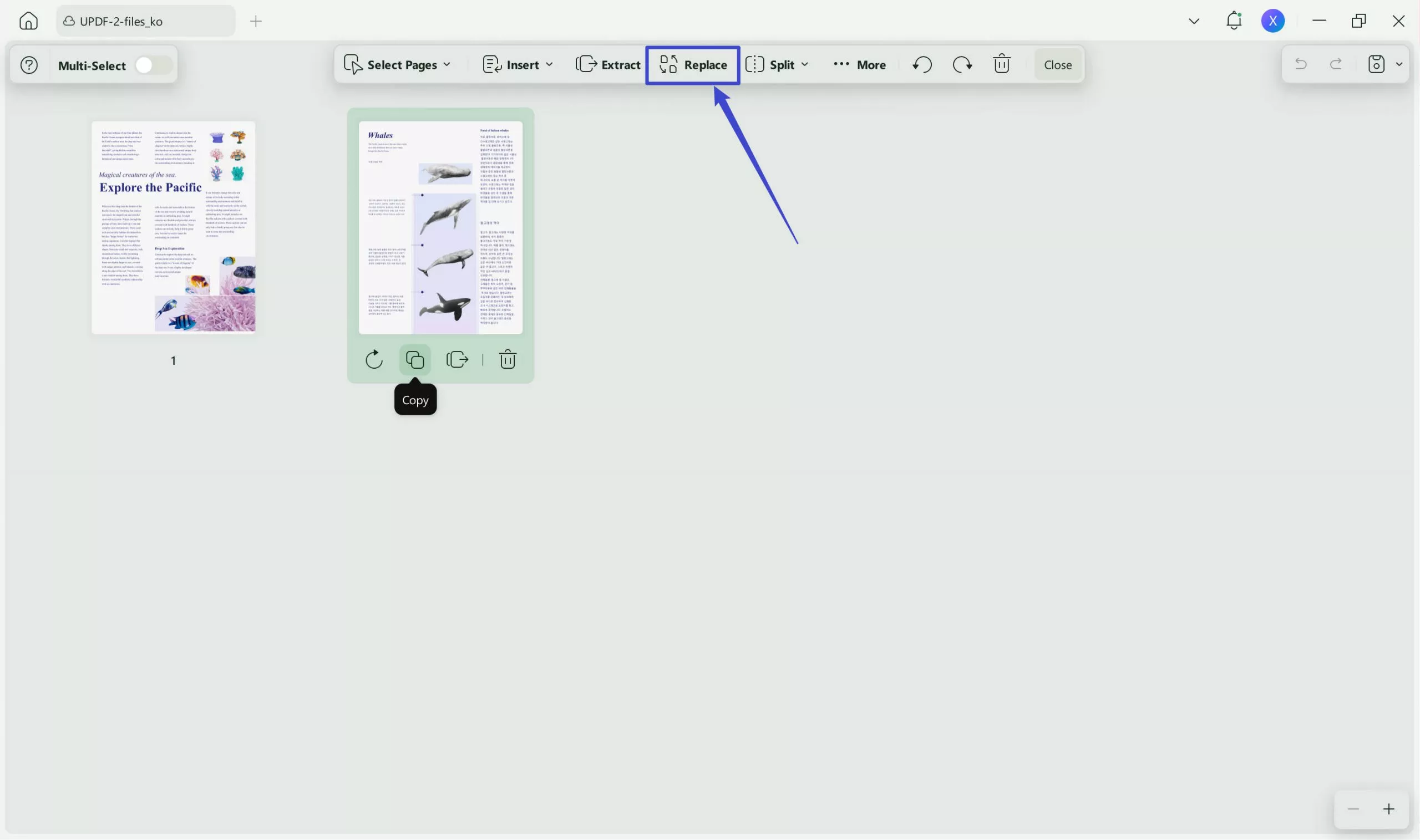Copy the Whales page
This screenshot has height=840, width=1420.
pyautogui.click(x=414, y=359)
